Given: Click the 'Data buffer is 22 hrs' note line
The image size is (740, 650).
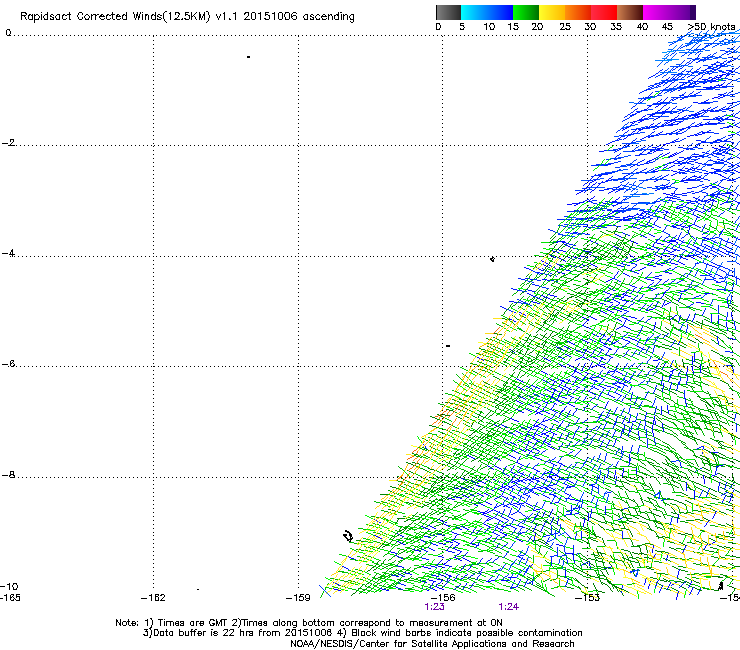Looking at the screenshot, I should pyautogui.click(x=362, y=633).
